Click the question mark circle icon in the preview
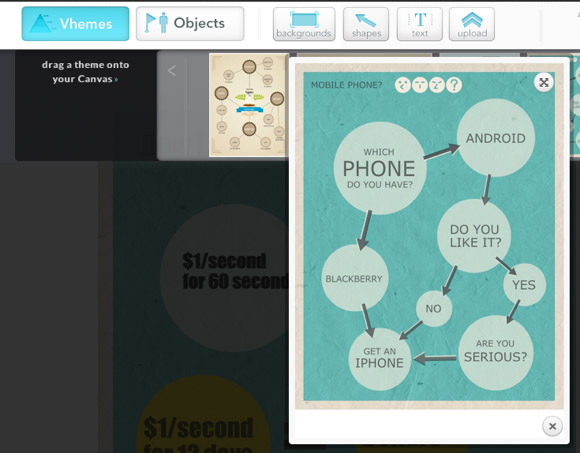Viewport: 580px width, 453px height. [x=454, y=85]
